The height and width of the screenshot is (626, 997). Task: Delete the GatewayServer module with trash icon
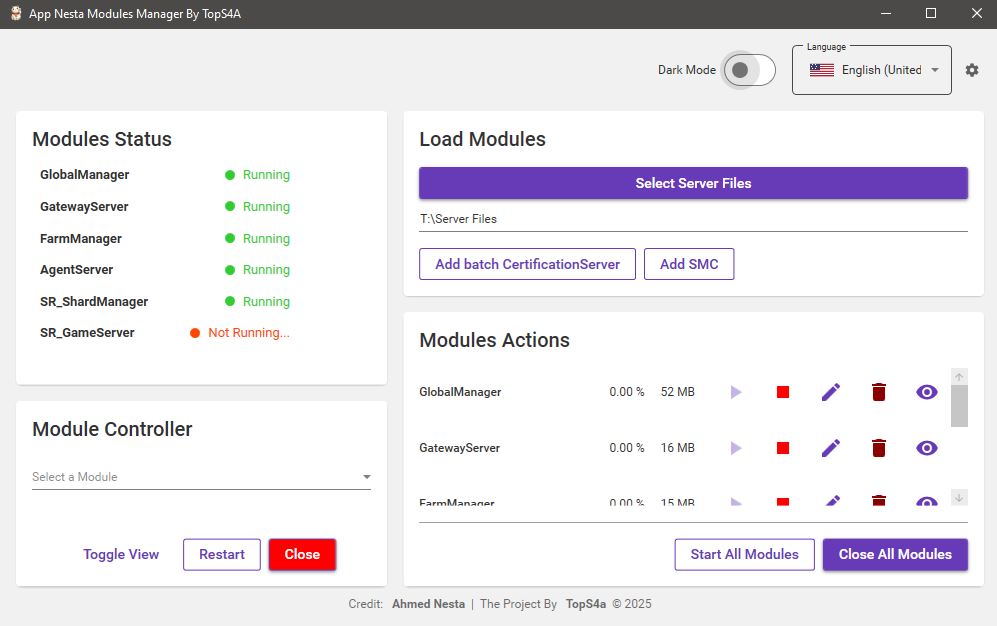pyautogui.click(x=878, y=448)
